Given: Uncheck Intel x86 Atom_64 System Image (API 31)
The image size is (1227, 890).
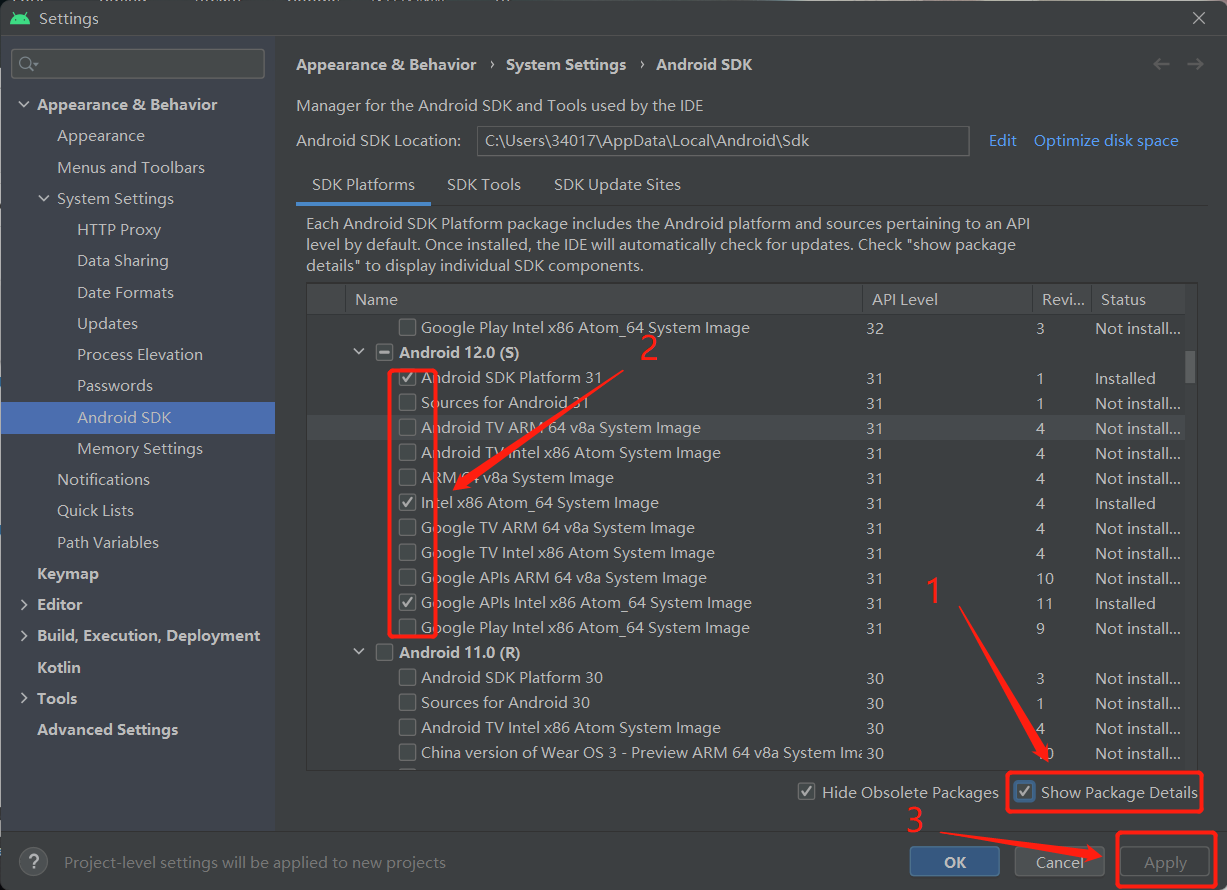Looking at the screenshot, I should pyautogui.click(x=407, y=503).
